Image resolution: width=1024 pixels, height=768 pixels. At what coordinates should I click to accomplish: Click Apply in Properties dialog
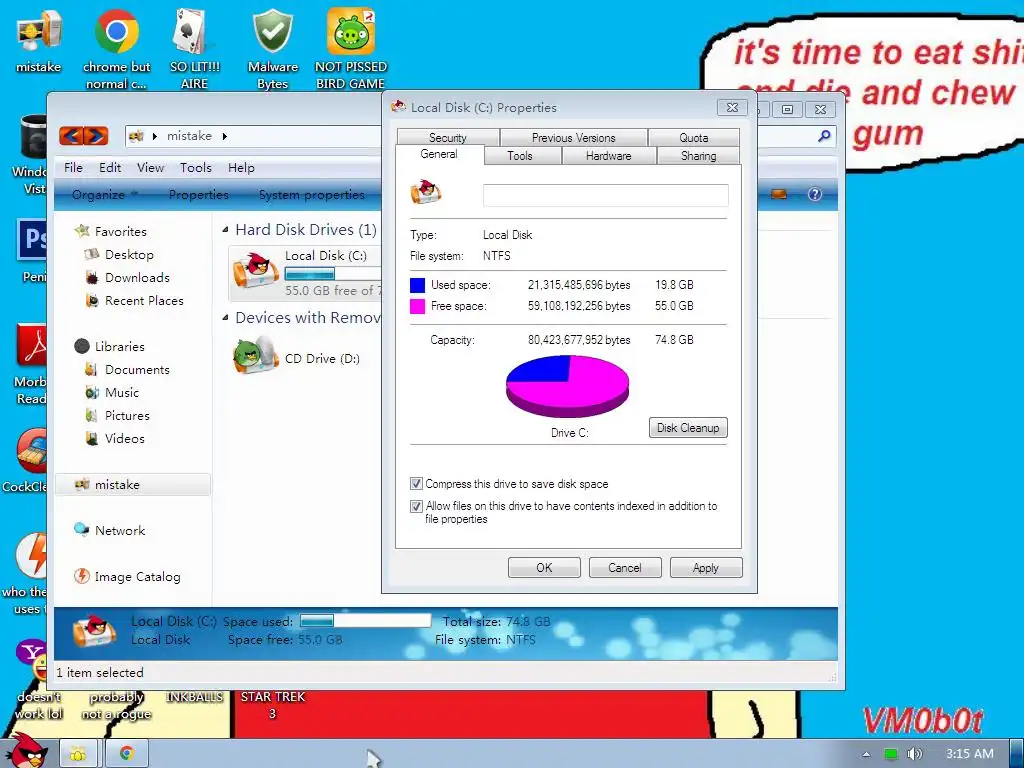(705, 568)
